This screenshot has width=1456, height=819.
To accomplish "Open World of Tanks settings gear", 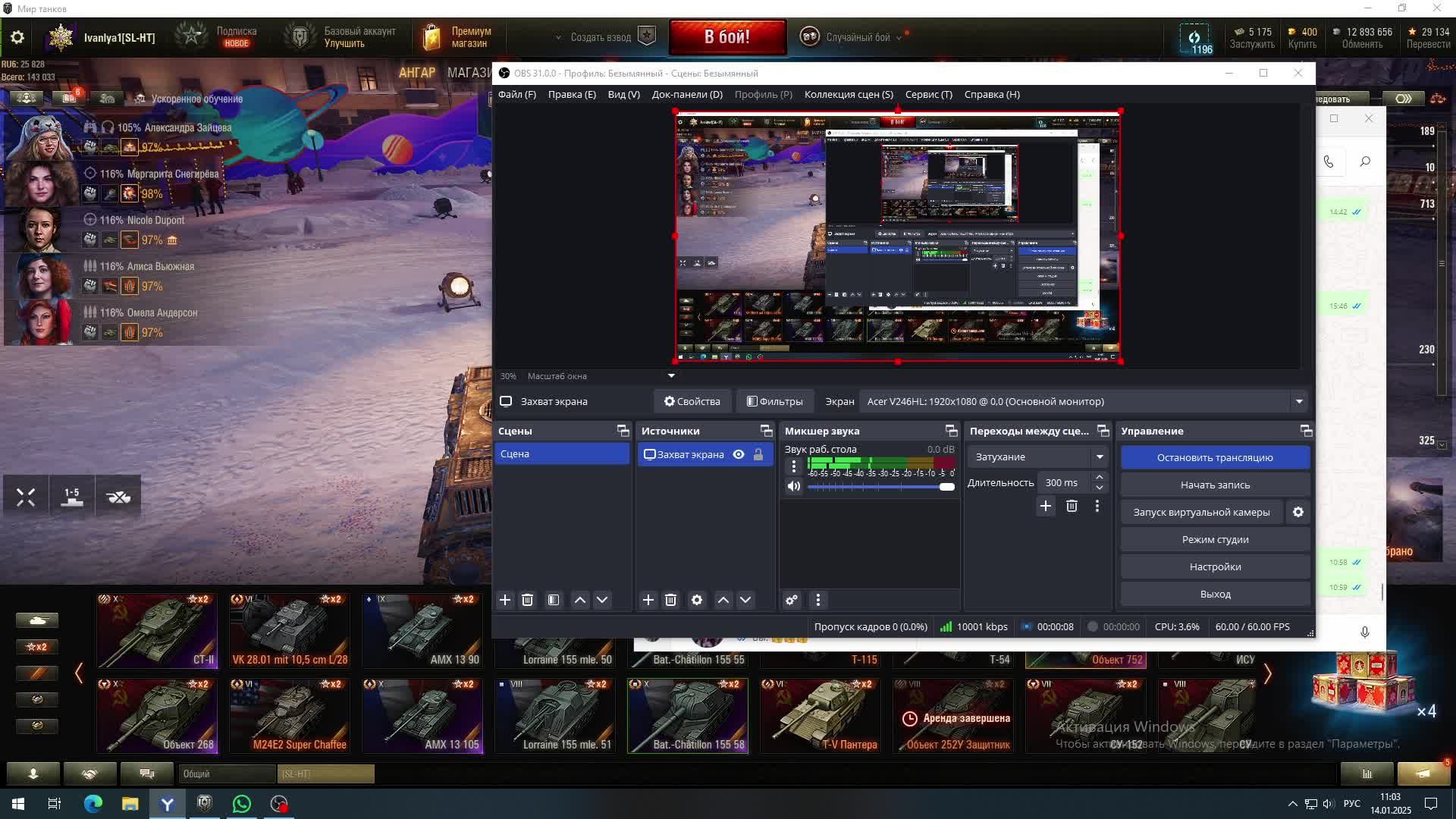I will [x=17, y=37].
